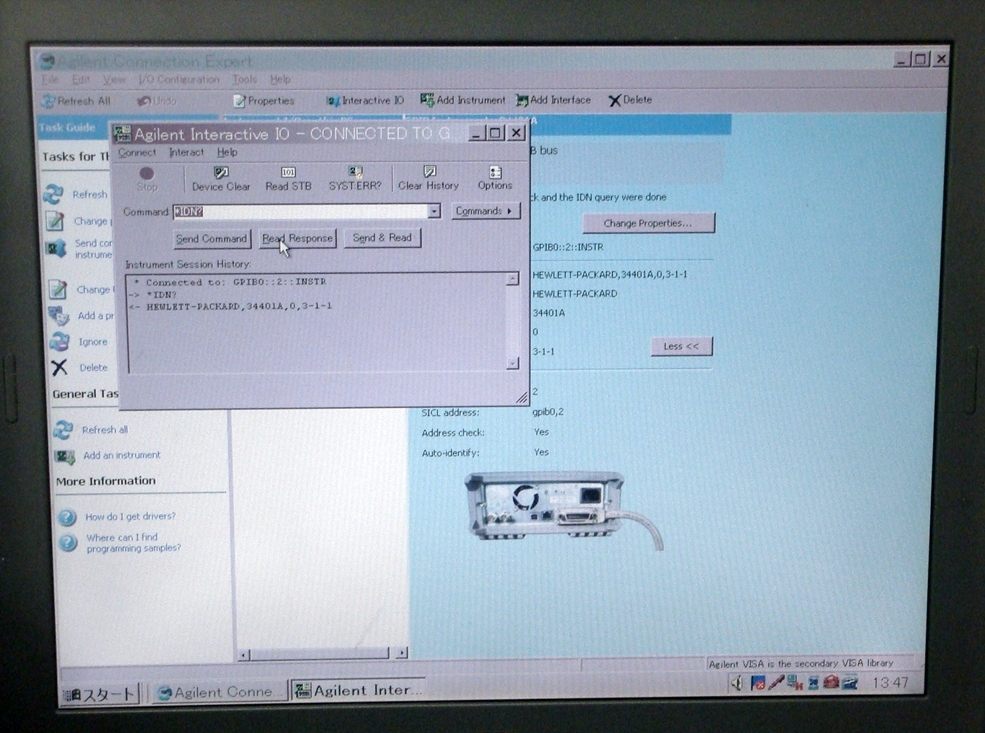
Task: Click the Delete task with the X icon
Action: [x=79, y=367]
